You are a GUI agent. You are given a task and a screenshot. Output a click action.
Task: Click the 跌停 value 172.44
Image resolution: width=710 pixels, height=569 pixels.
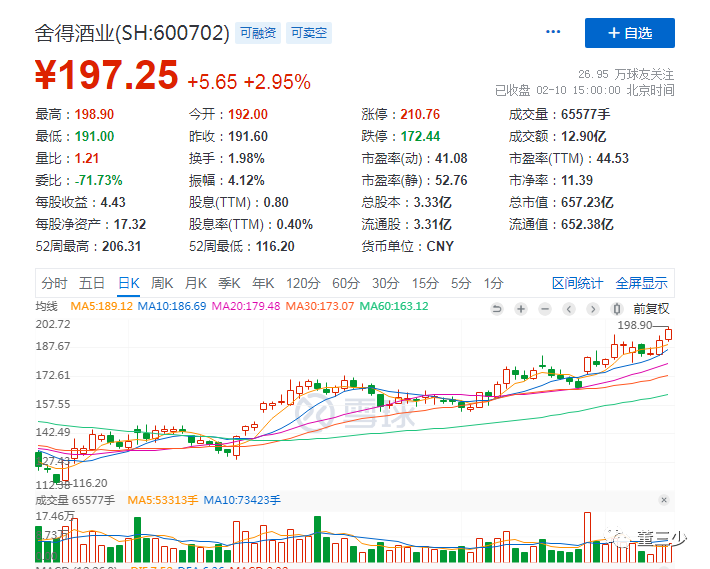[x=420, y=136]
